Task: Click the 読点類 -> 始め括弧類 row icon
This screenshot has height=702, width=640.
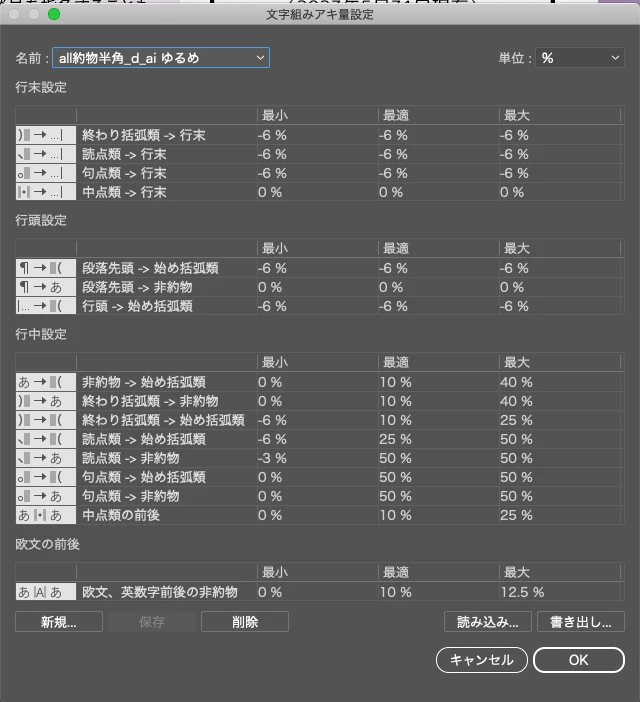Action: click(46, 439)
